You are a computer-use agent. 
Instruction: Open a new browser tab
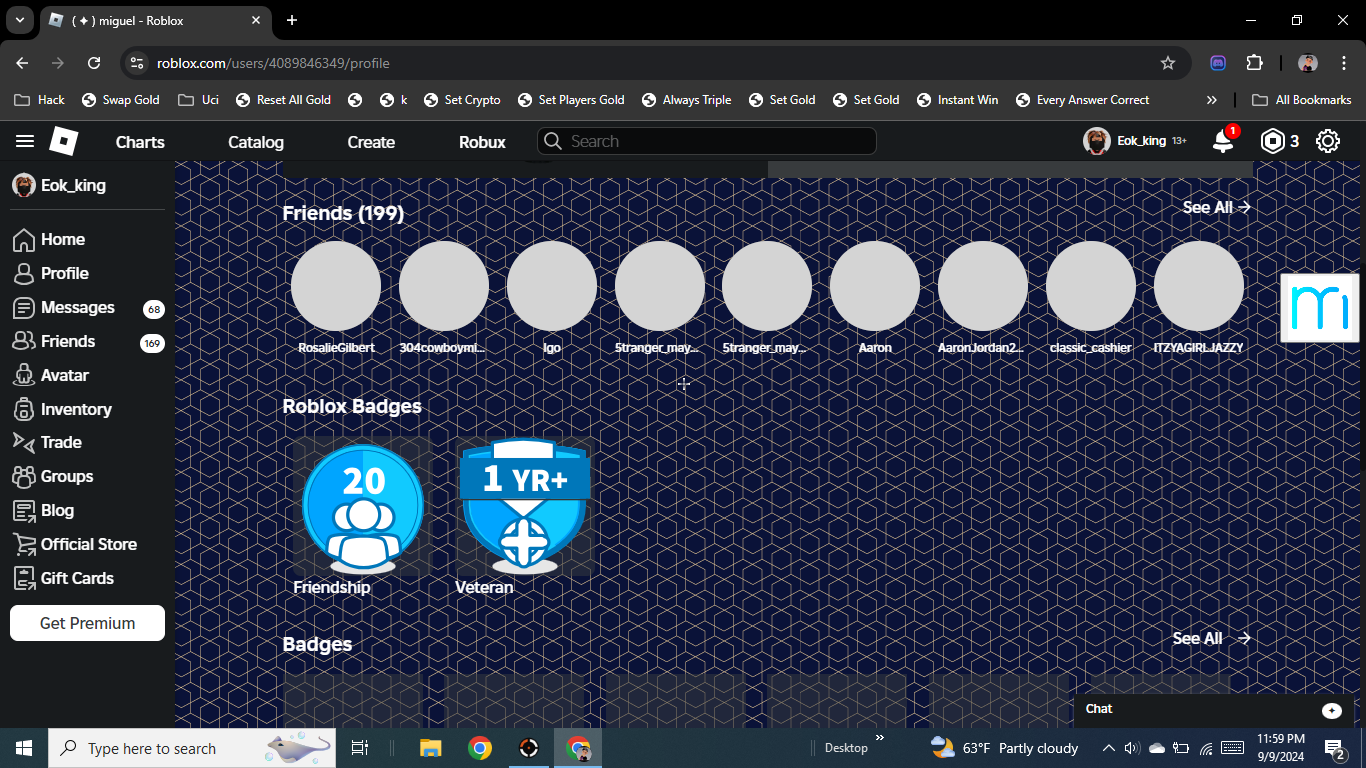pyautogui.click(x=292, y=20)
